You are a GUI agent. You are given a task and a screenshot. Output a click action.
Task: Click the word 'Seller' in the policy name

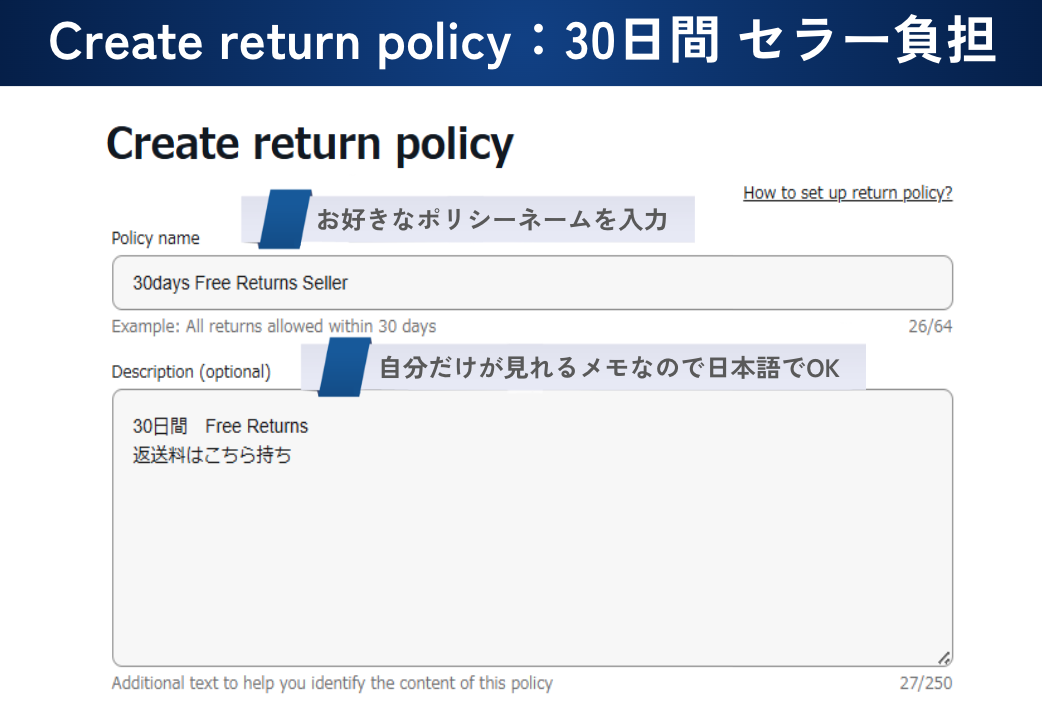point(325,283)
